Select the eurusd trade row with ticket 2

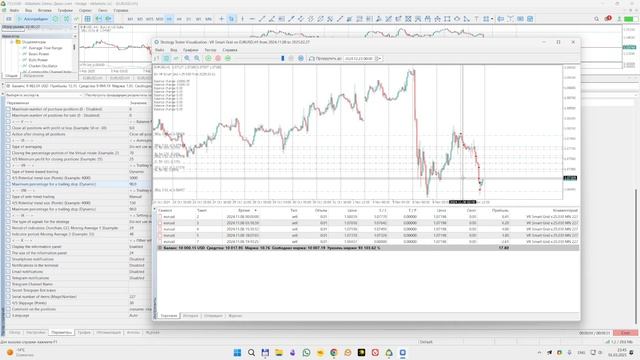(x=367, y=217)
